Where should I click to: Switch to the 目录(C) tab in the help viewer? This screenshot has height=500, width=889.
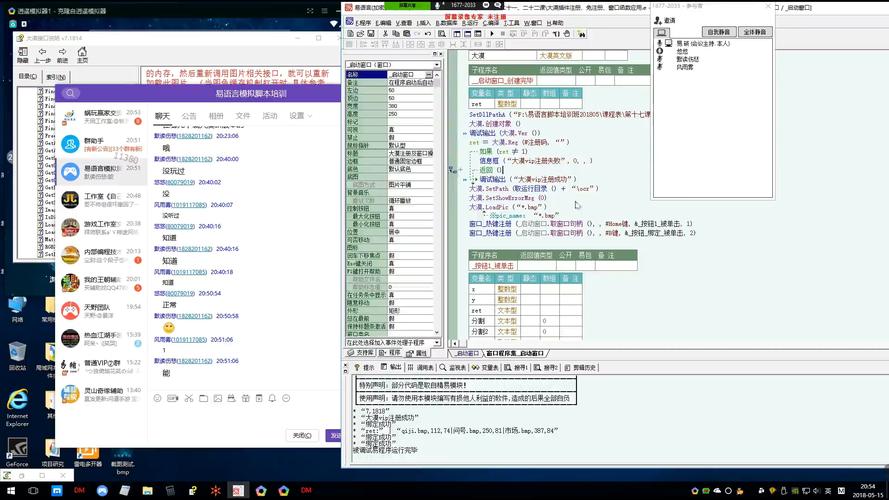pyautogui.click(x=27, y=76)
